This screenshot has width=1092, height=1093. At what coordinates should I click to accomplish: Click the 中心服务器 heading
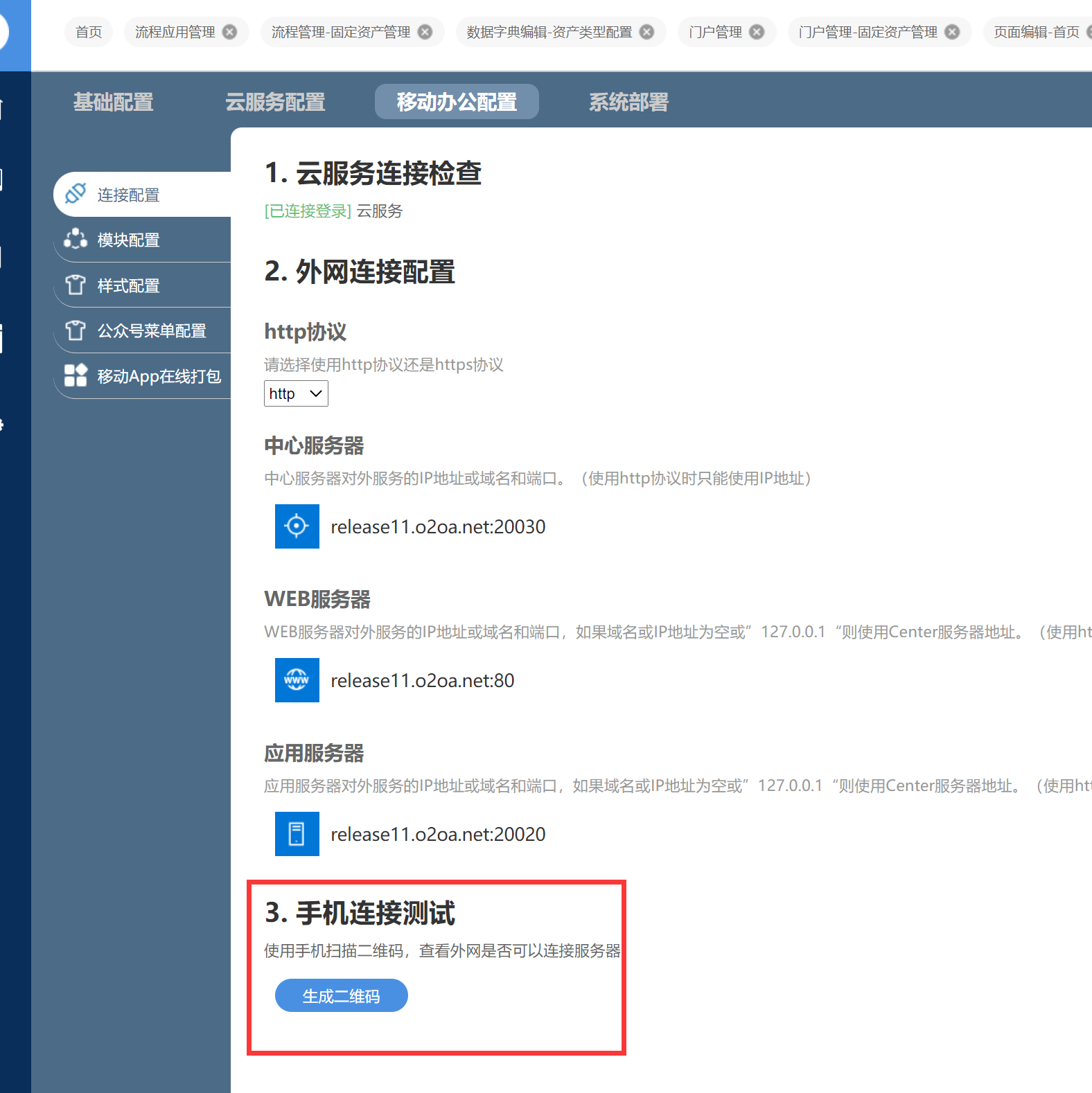click(x=315, y=445)
